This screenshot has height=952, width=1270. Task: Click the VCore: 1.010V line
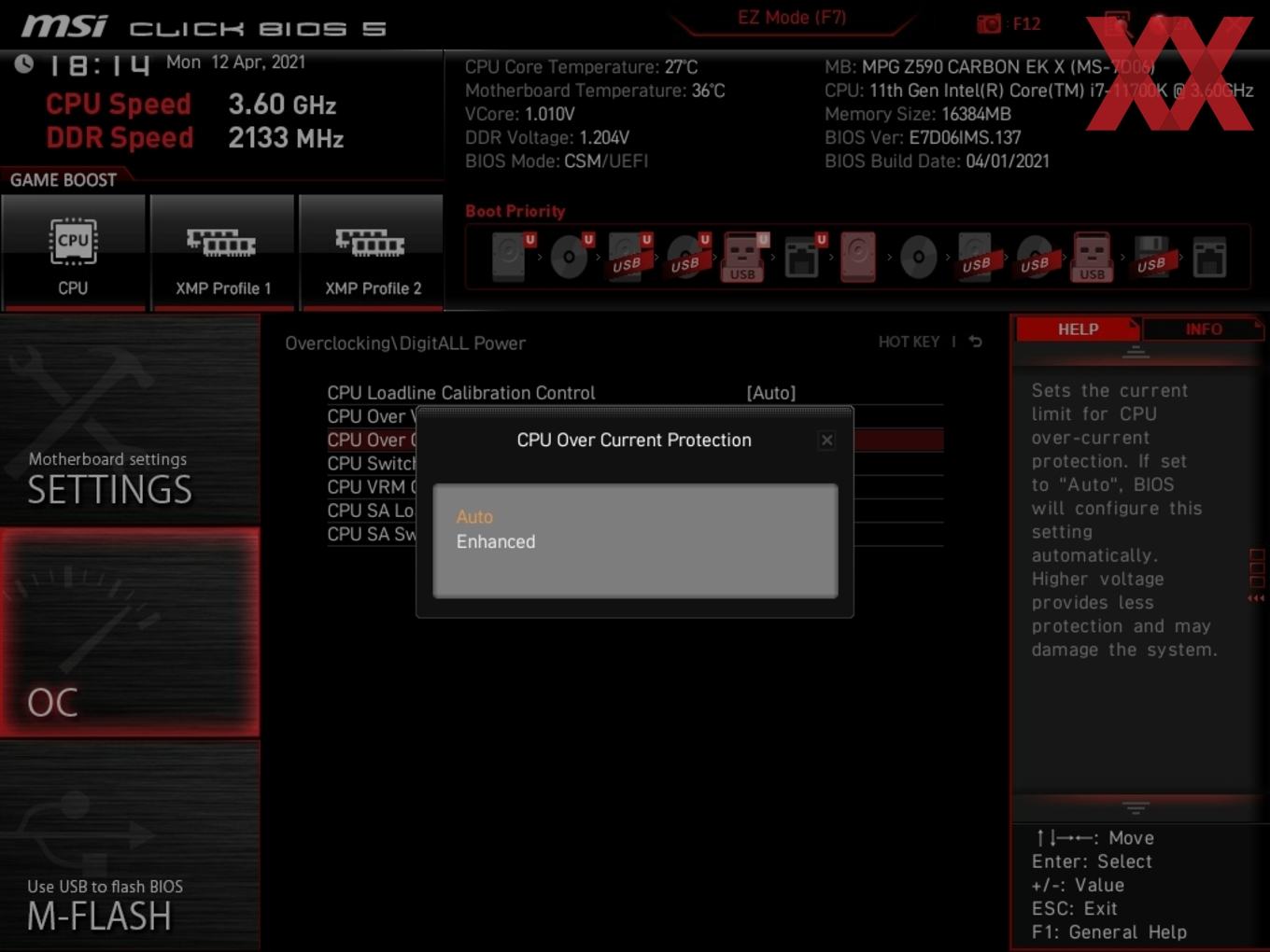(520, 114)
